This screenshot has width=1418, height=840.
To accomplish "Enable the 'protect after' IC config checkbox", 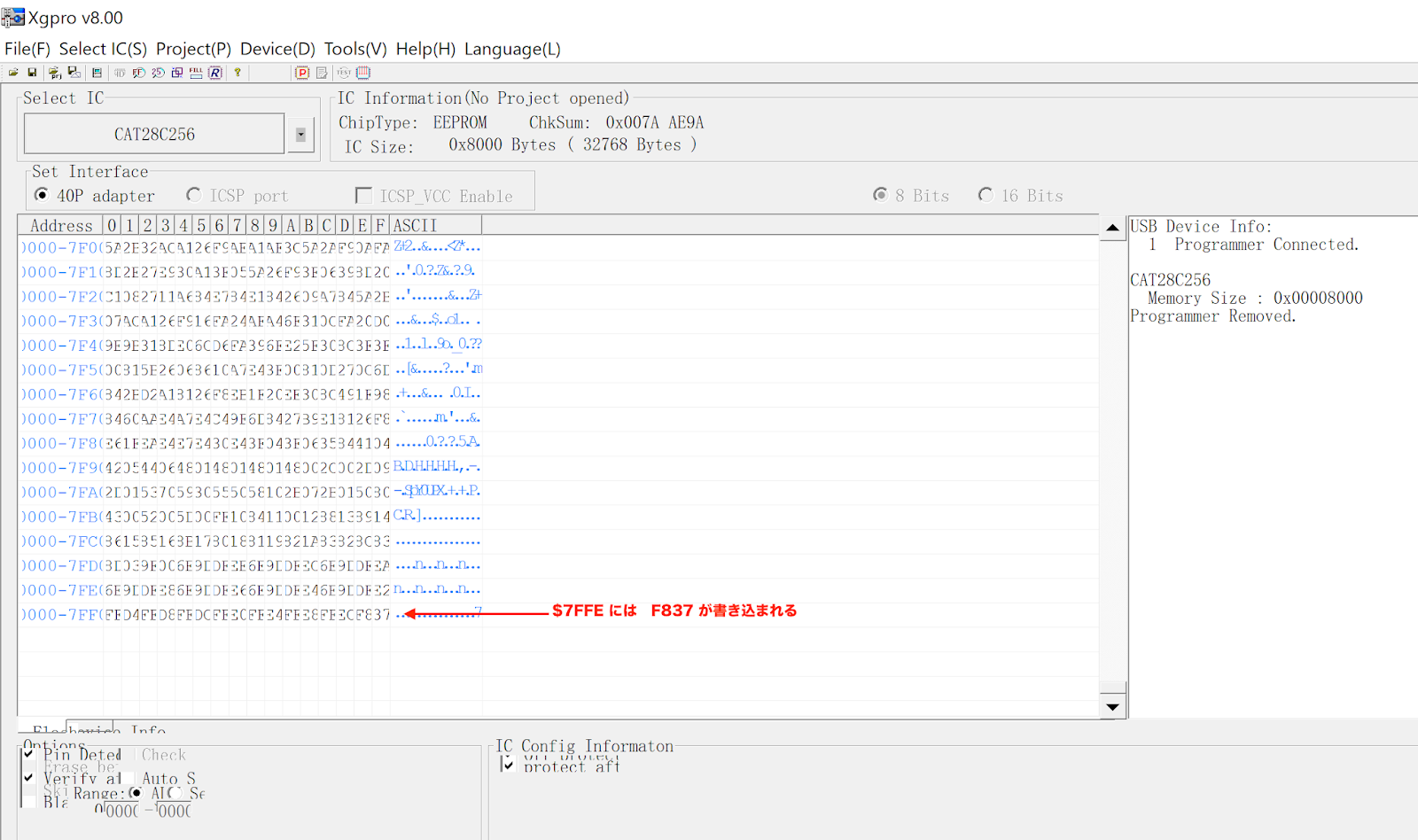I will pos(507,766).
